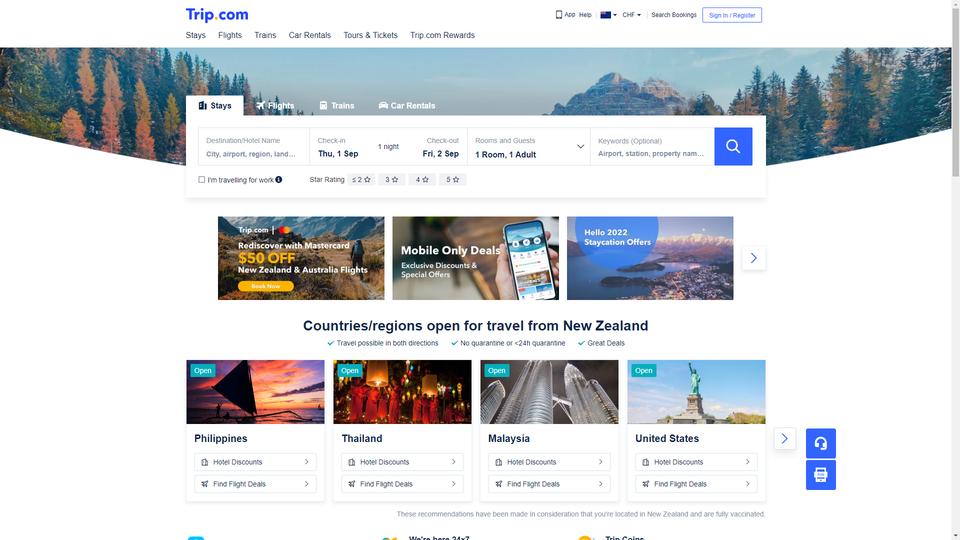Show more open countries with the arrow
The image size is (960, 540).
tap(784, 438)
